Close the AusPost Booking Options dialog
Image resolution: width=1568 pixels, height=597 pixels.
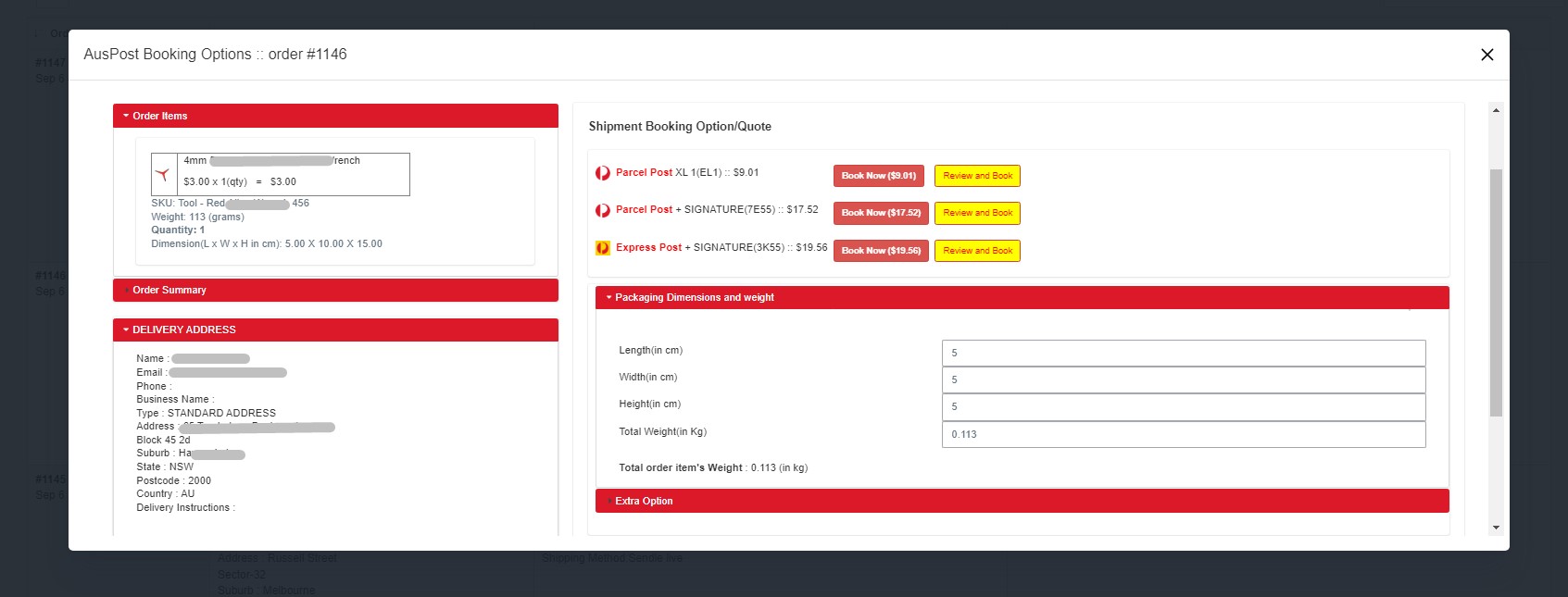(1487, 55)
